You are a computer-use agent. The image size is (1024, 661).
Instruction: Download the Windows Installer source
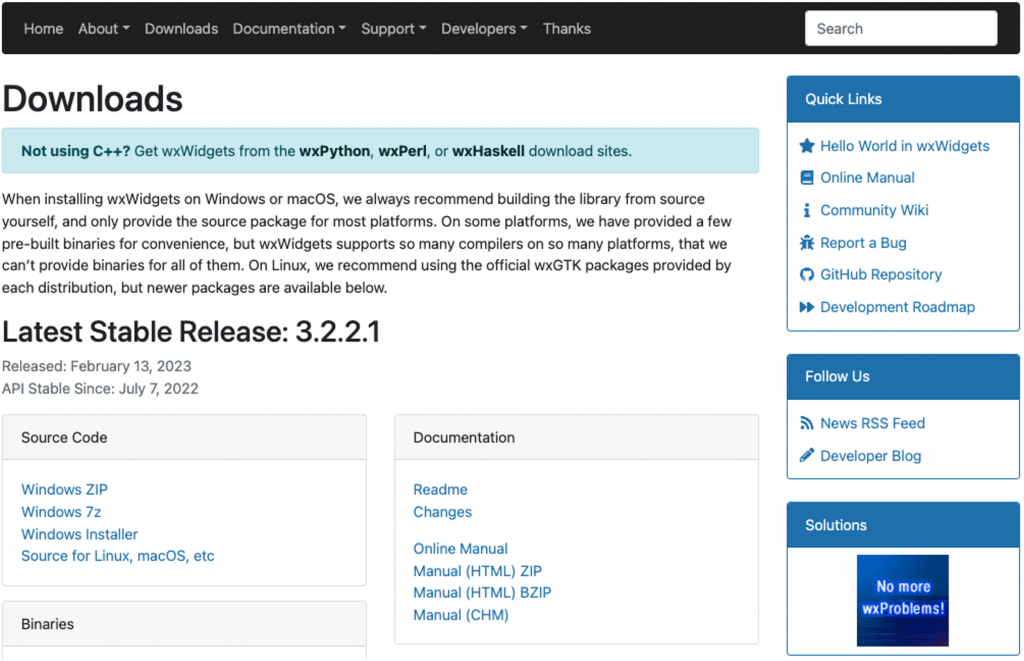point(79,534)
